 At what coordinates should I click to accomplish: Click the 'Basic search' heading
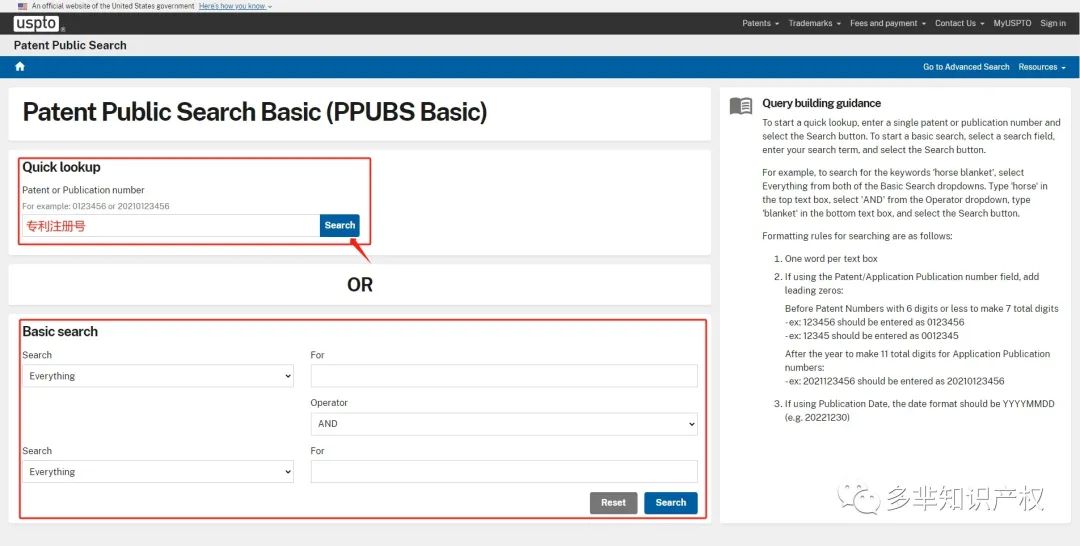(x=60, y=331)
